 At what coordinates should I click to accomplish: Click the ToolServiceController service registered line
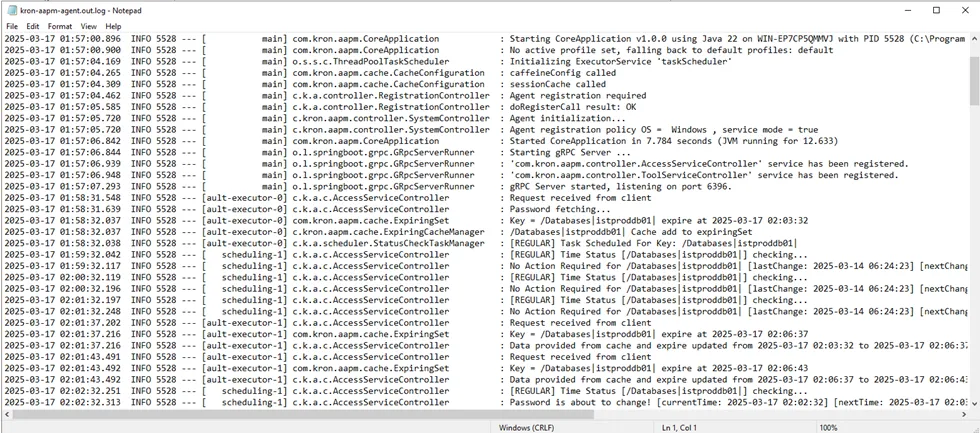(704, 175)
